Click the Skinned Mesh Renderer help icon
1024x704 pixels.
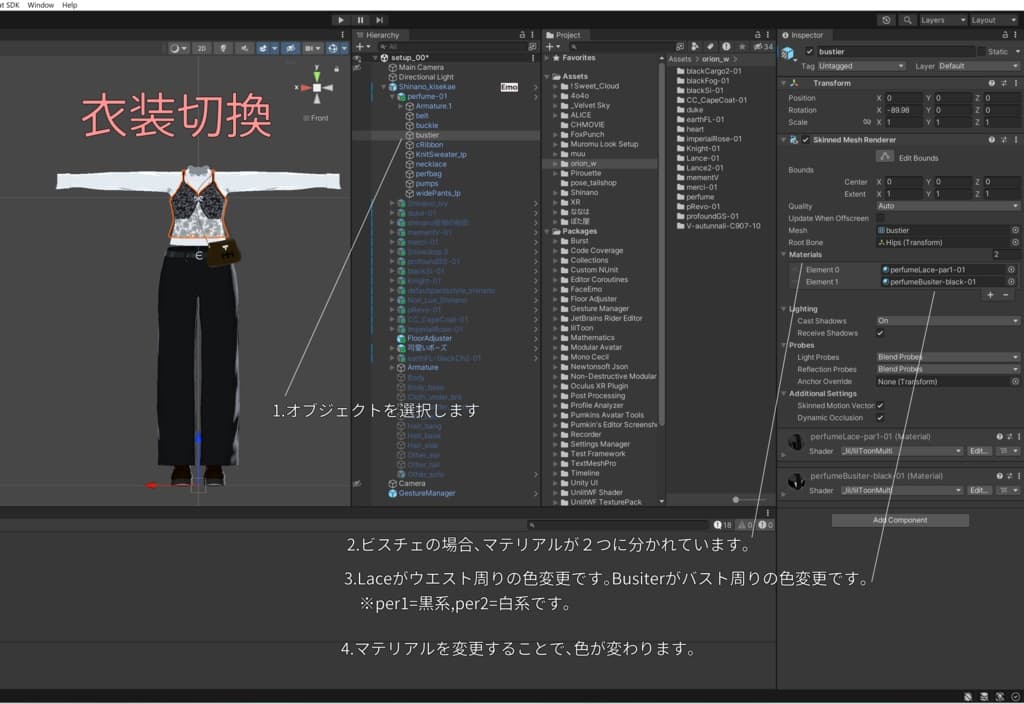click(993, 139)
